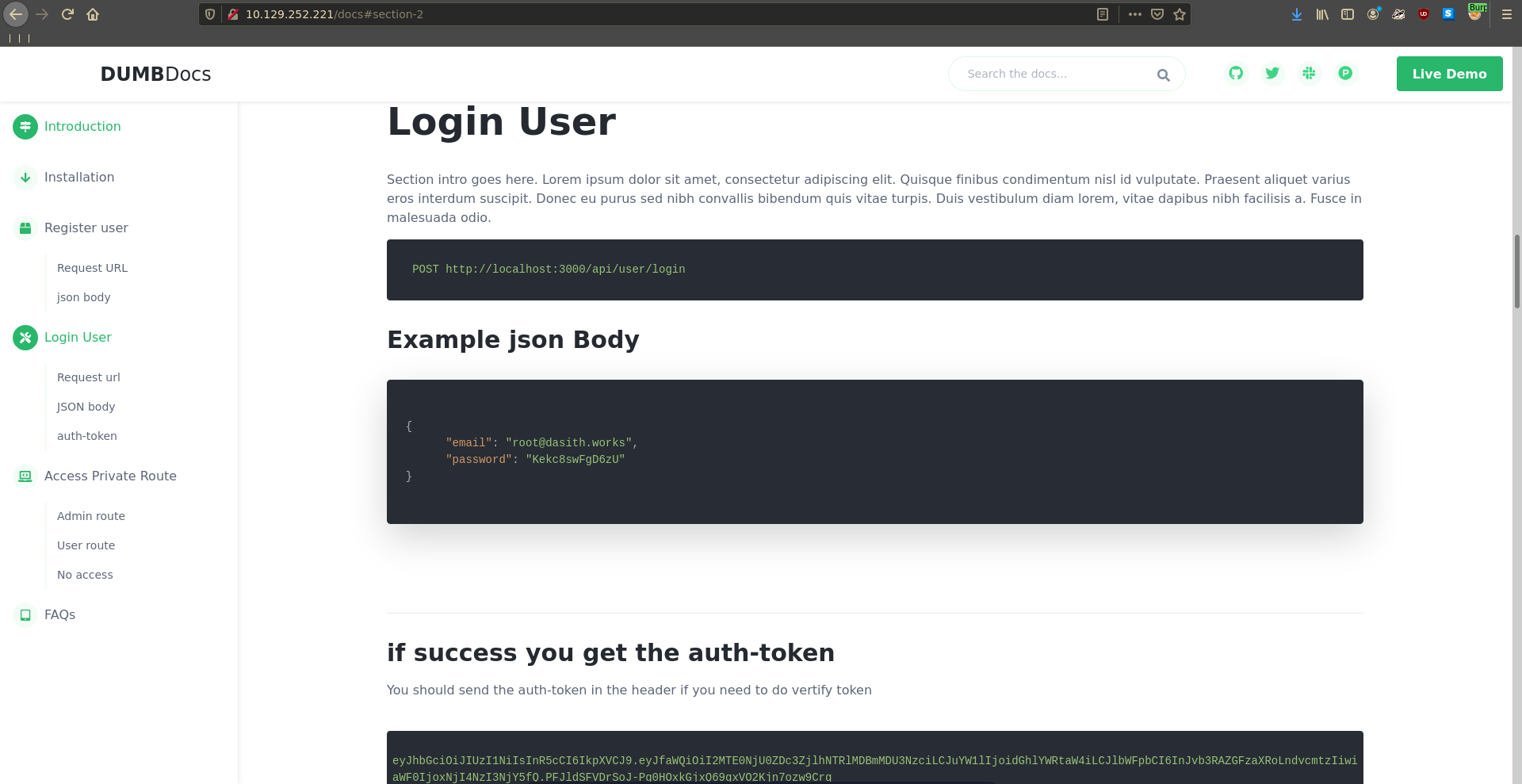The image size is (1522, 784).
Task: Click the Search the docs field
Action: click(1054, 74)
